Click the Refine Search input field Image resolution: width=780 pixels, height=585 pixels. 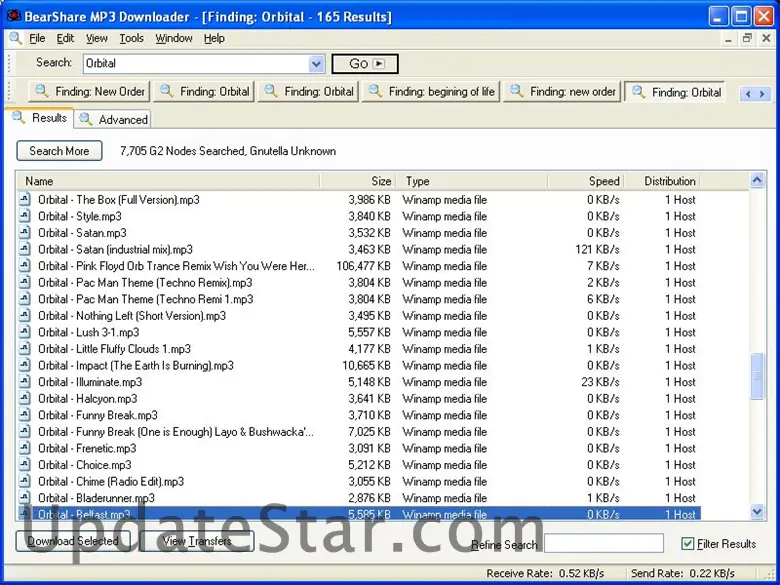click(x=603, y=544)
